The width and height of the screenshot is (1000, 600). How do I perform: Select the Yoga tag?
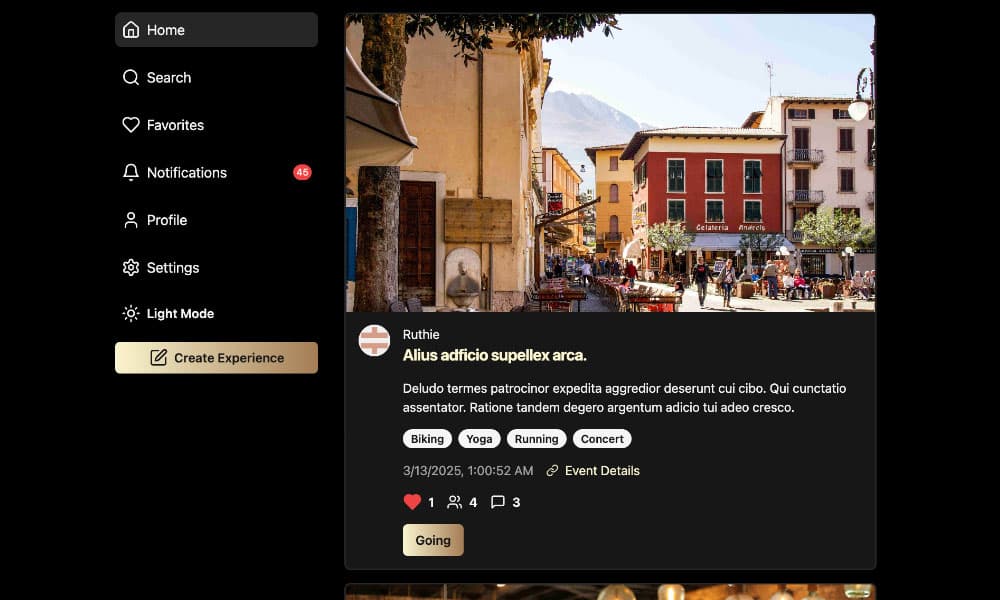point(479,439)
